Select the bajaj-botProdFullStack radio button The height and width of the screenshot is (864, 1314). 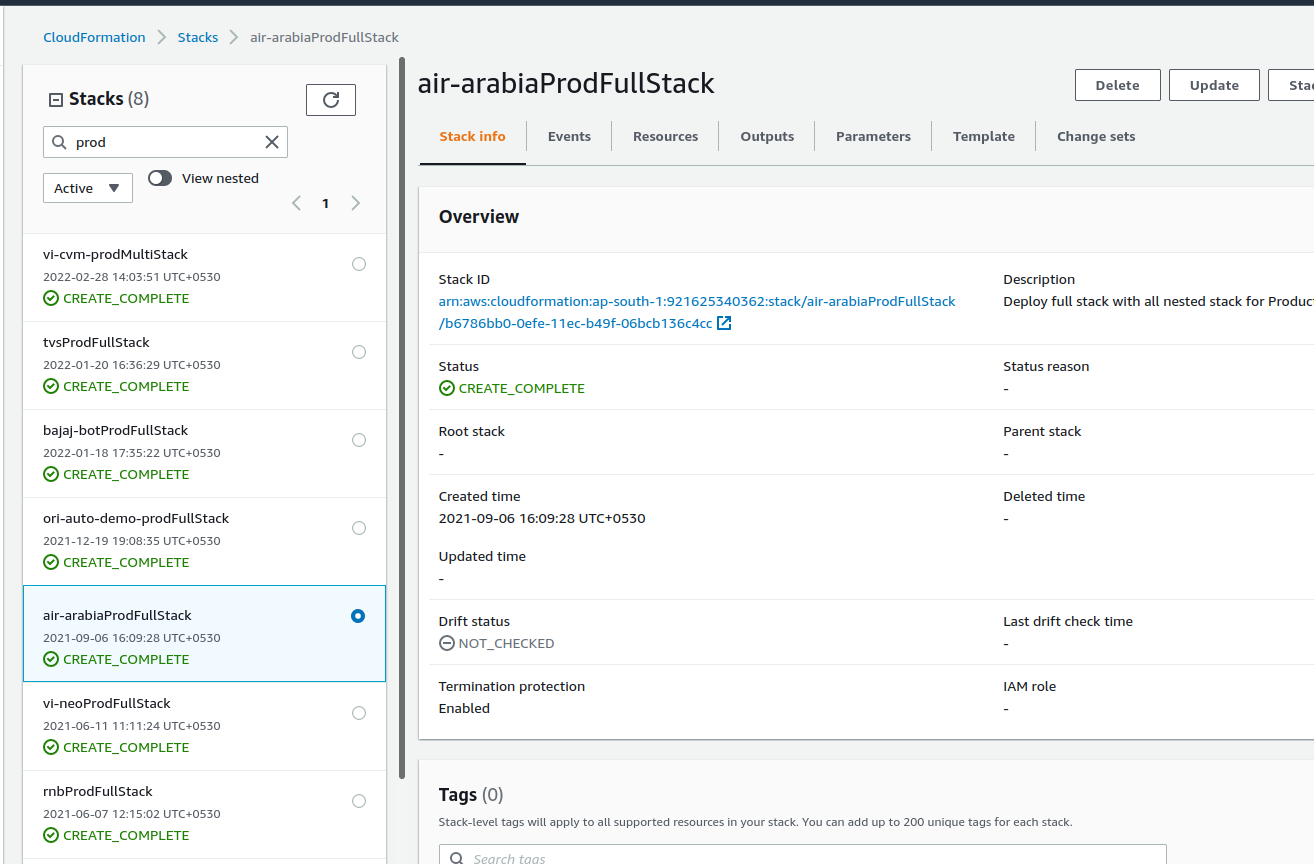pos(359,440)
